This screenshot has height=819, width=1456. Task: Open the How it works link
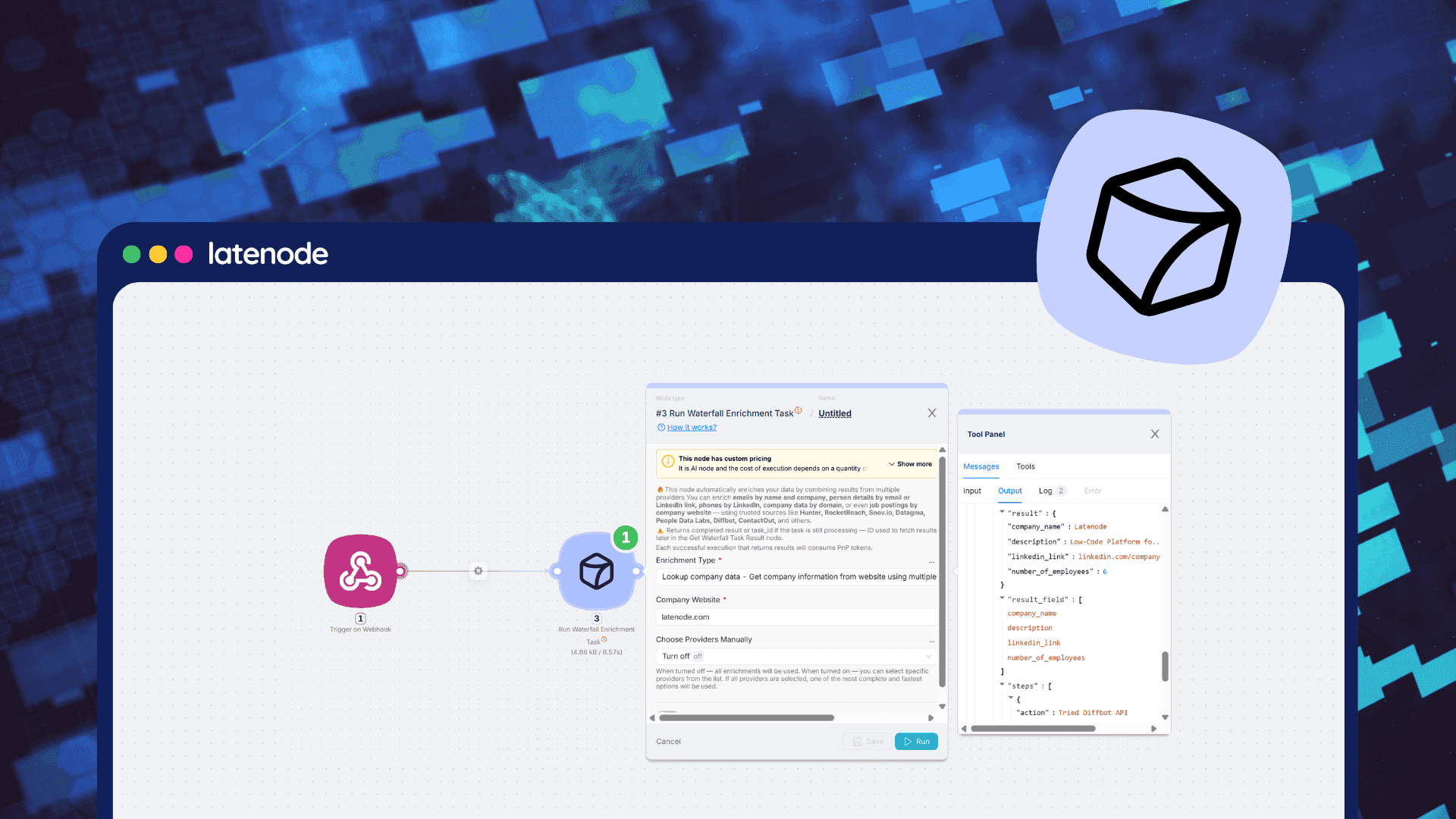click(690, 427)
